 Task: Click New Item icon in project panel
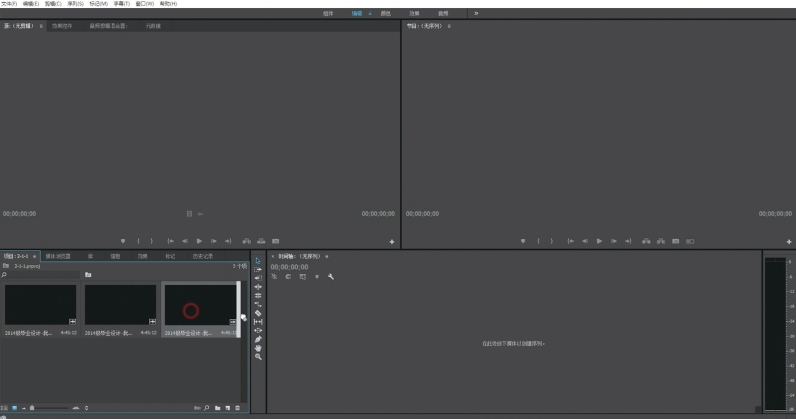click(227, 408)
